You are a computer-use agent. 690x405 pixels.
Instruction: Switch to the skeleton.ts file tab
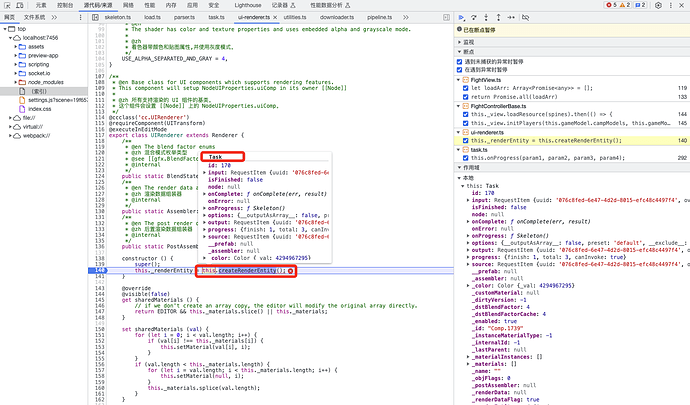118,17
